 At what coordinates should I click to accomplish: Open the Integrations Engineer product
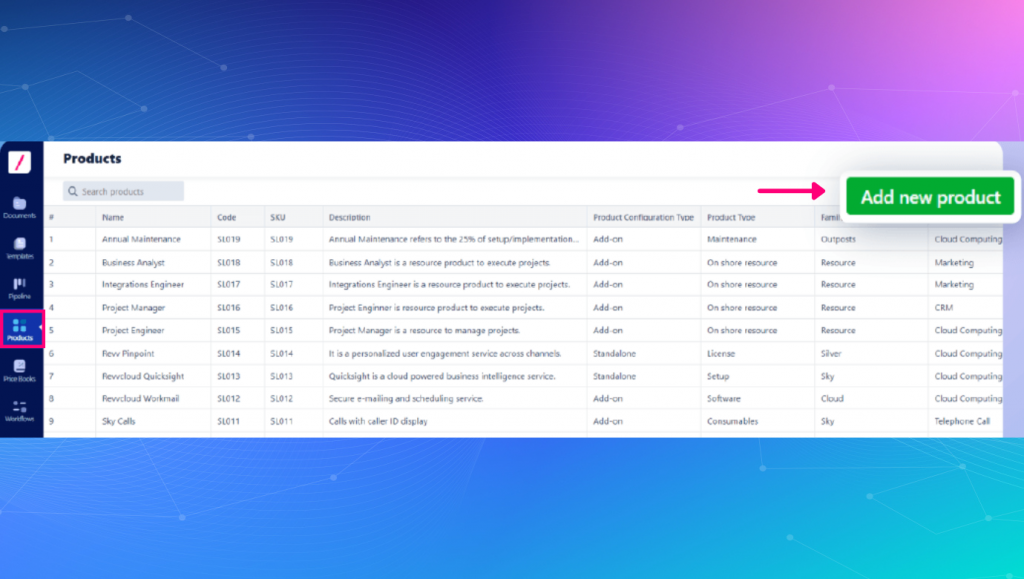(x=143, y=285)
